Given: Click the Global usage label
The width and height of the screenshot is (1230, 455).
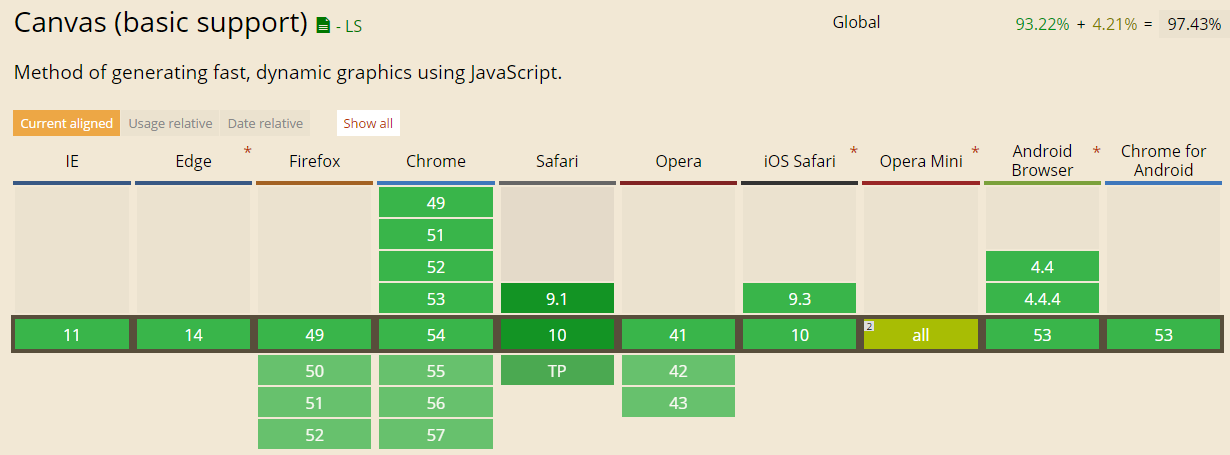Looking at the screenshot, I should [x=856, y=22].
